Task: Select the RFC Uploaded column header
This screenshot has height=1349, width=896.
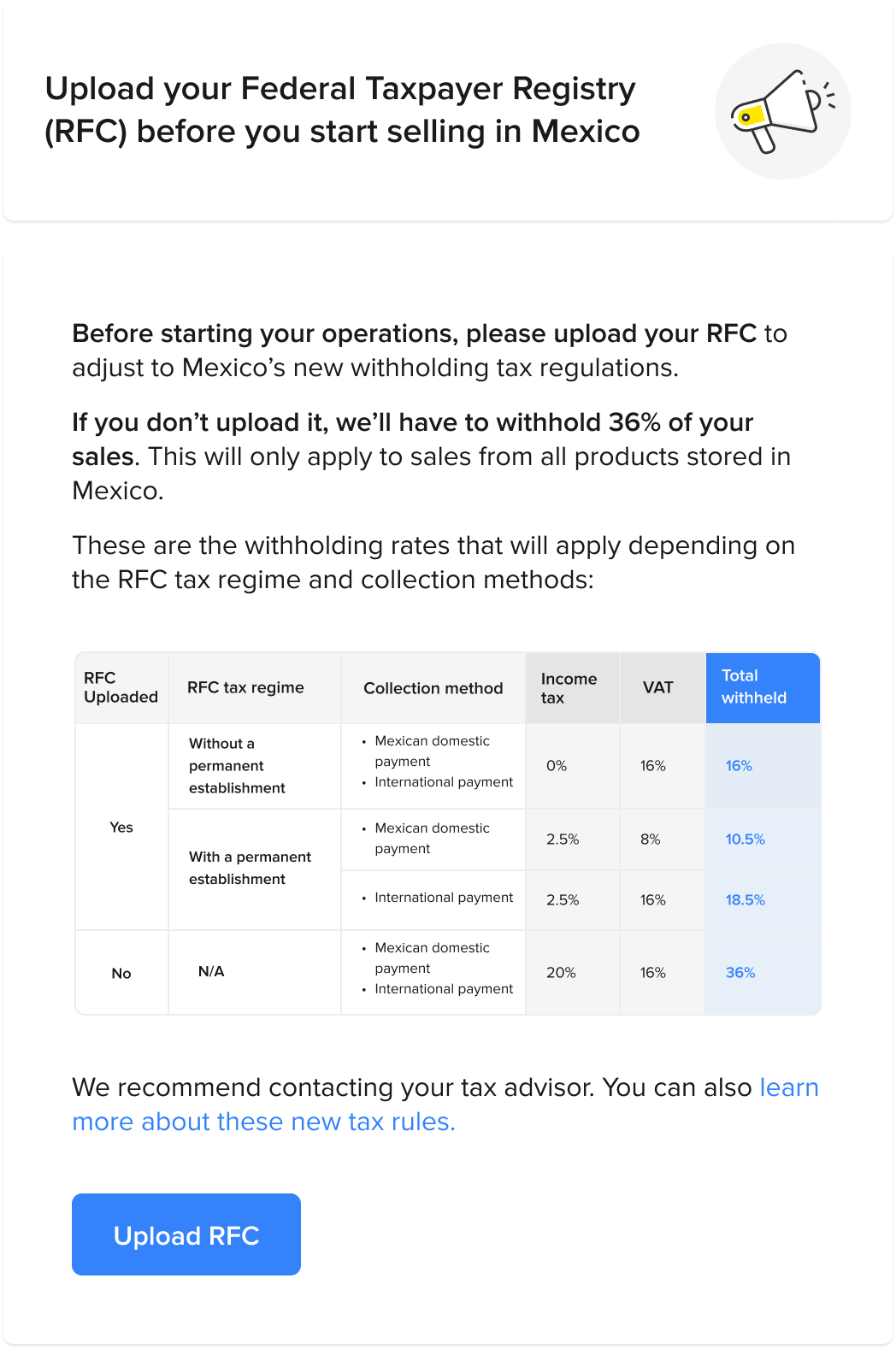Action: 121,687
